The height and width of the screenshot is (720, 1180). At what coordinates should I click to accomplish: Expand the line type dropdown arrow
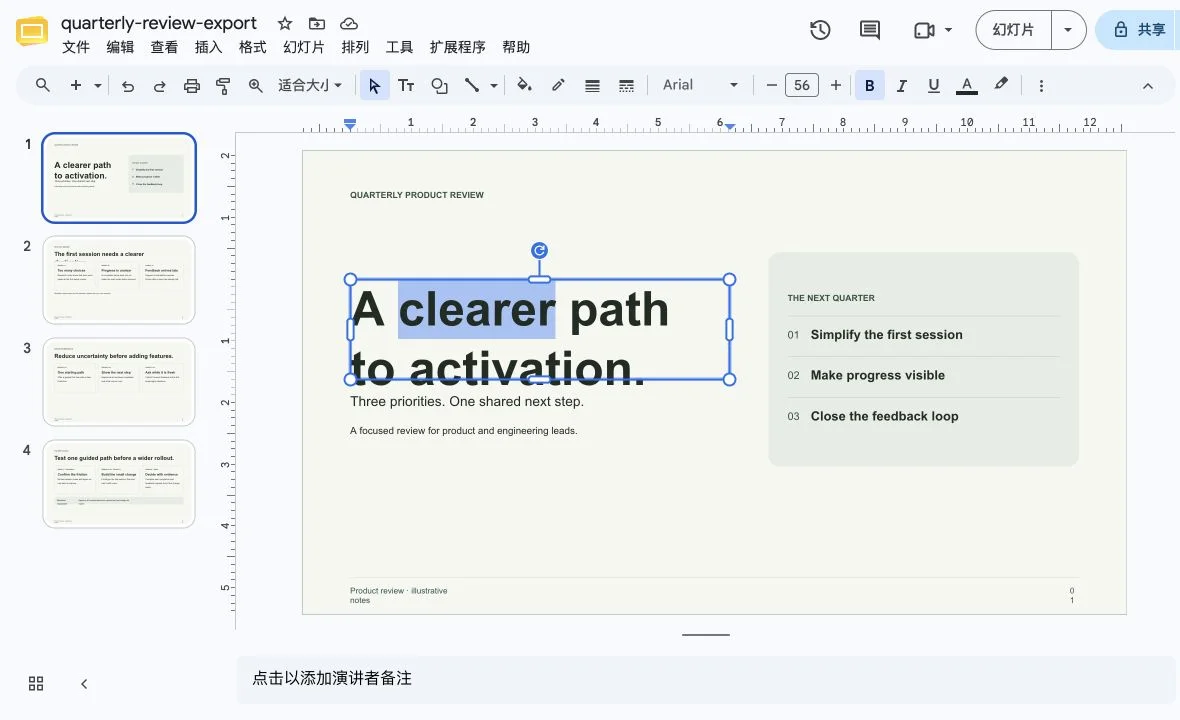494,86
